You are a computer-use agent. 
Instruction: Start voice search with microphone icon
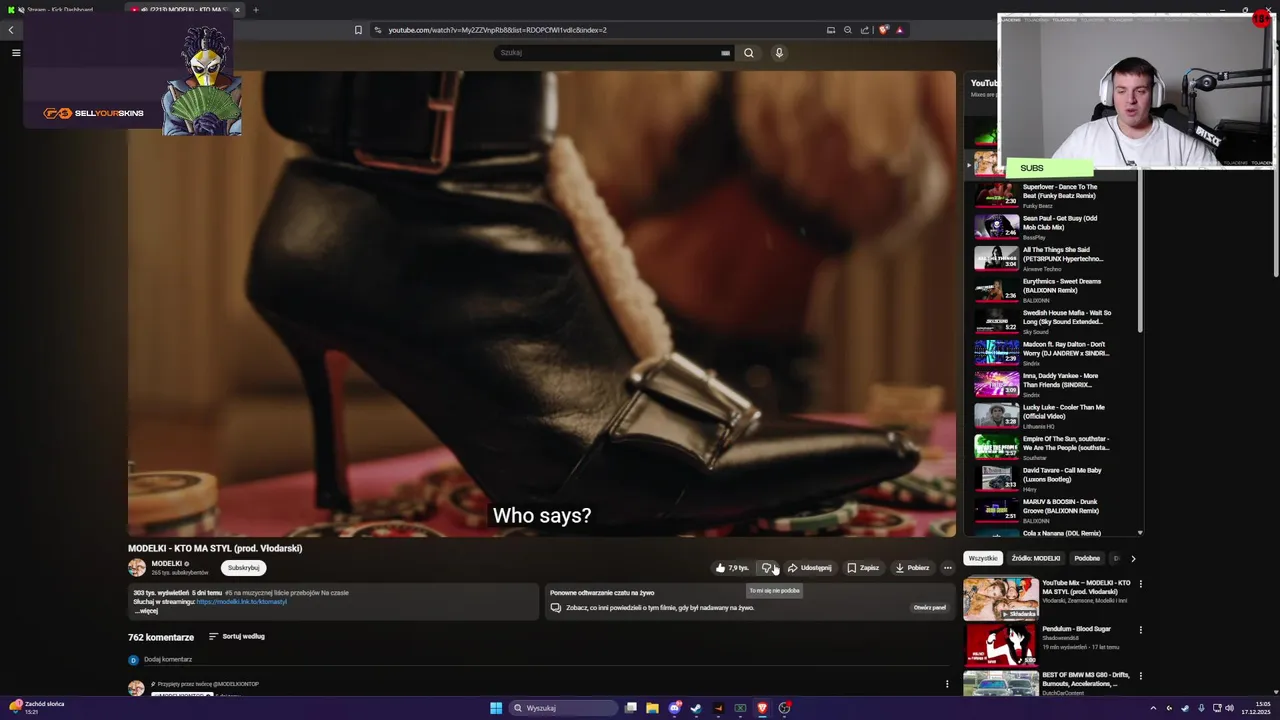(x=779, y=53)
